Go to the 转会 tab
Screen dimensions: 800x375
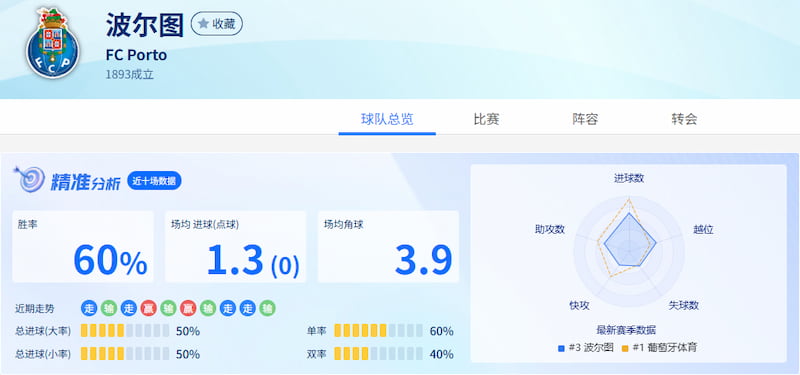(x=684, y=119)
